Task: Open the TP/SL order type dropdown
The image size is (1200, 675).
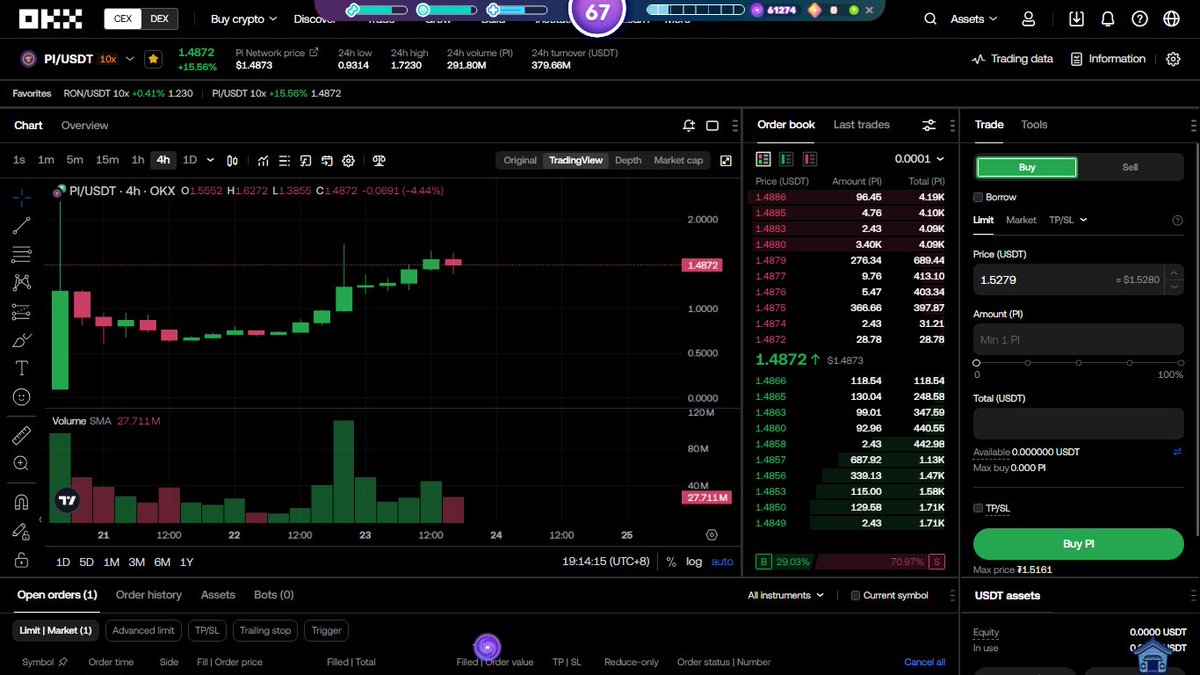Action: click(x=1068, y=220)
